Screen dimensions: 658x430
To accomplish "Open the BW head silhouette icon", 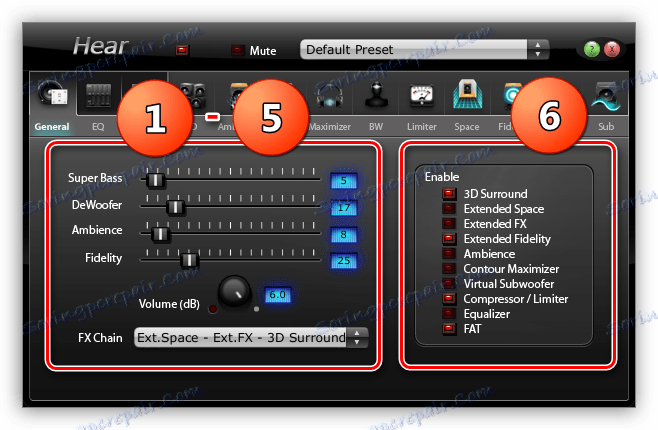I will 376,94.
